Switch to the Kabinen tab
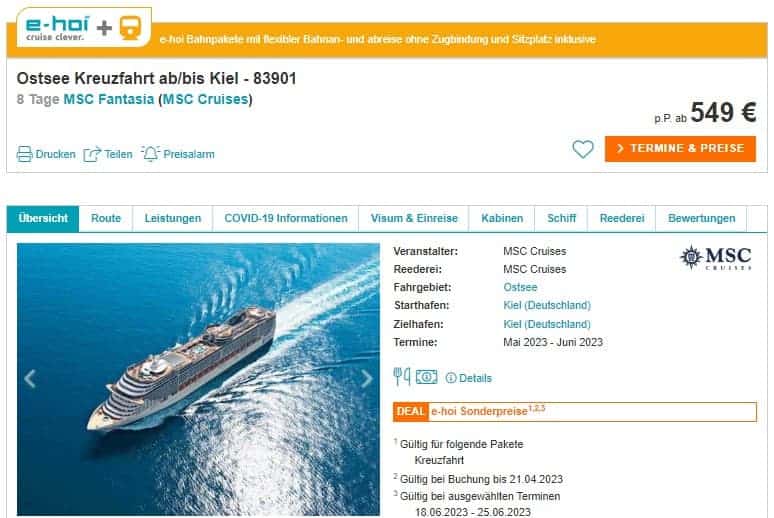Viewport: 774px width, 518px height. coord(502,219)
